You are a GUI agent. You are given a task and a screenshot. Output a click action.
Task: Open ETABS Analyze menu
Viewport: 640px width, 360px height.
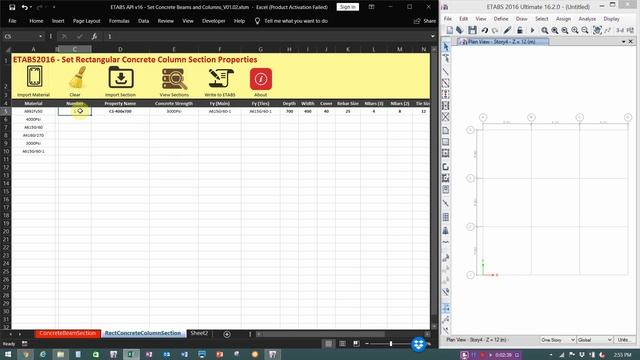(x=587, y=19)
